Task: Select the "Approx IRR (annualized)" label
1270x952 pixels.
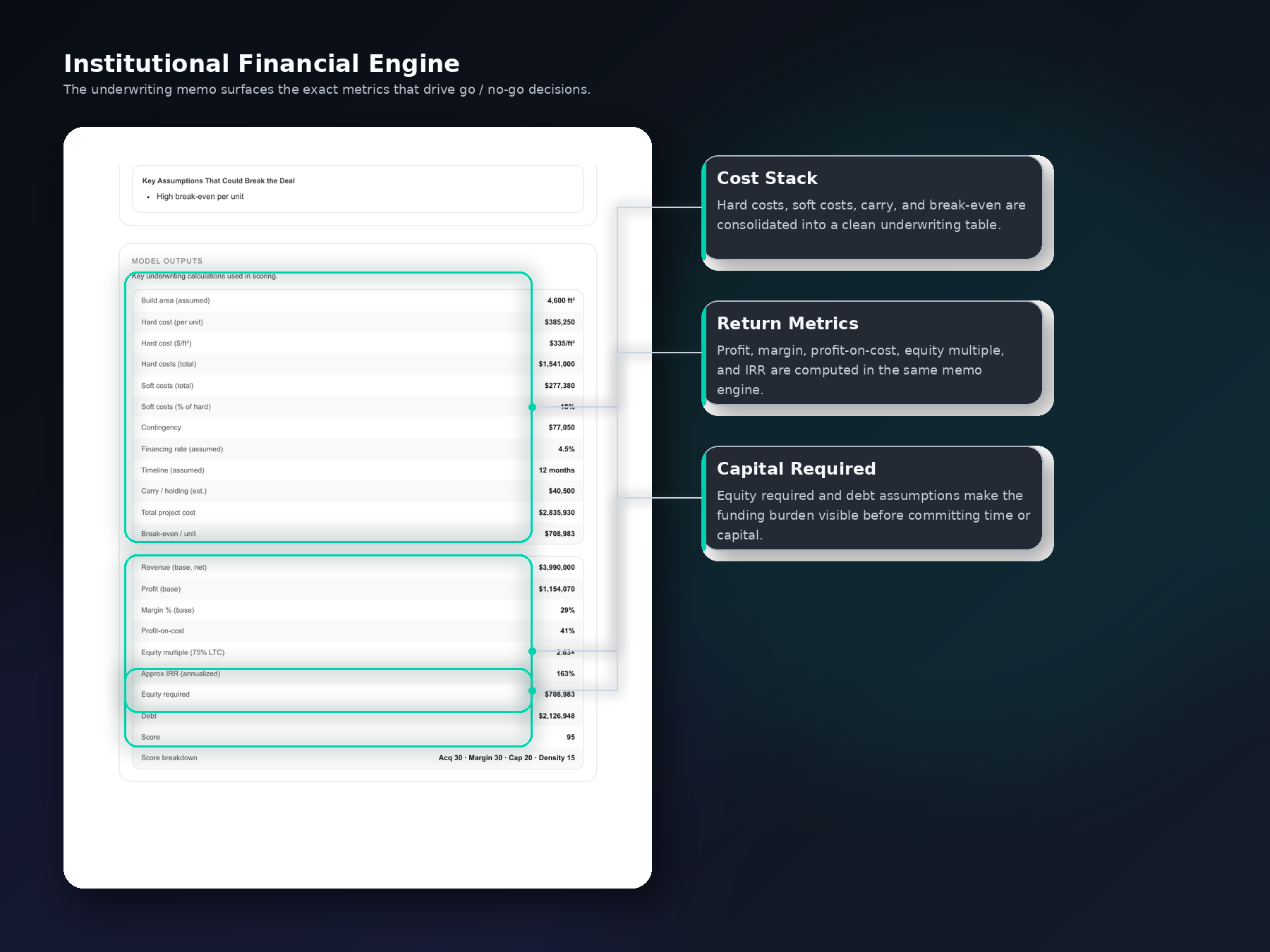Action: (181, 673)
